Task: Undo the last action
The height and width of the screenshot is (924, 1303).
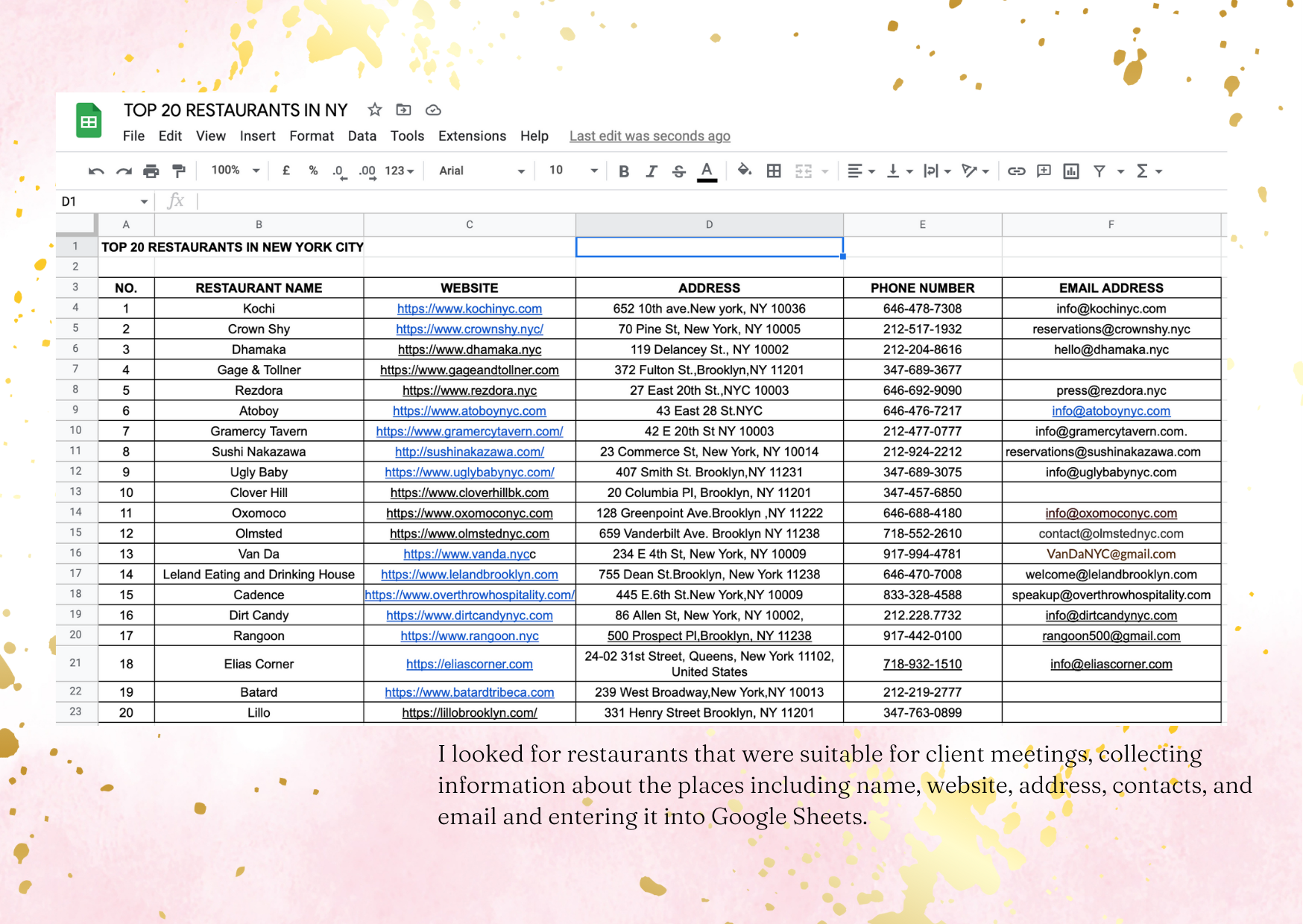Action: click(x=96, y=171)
